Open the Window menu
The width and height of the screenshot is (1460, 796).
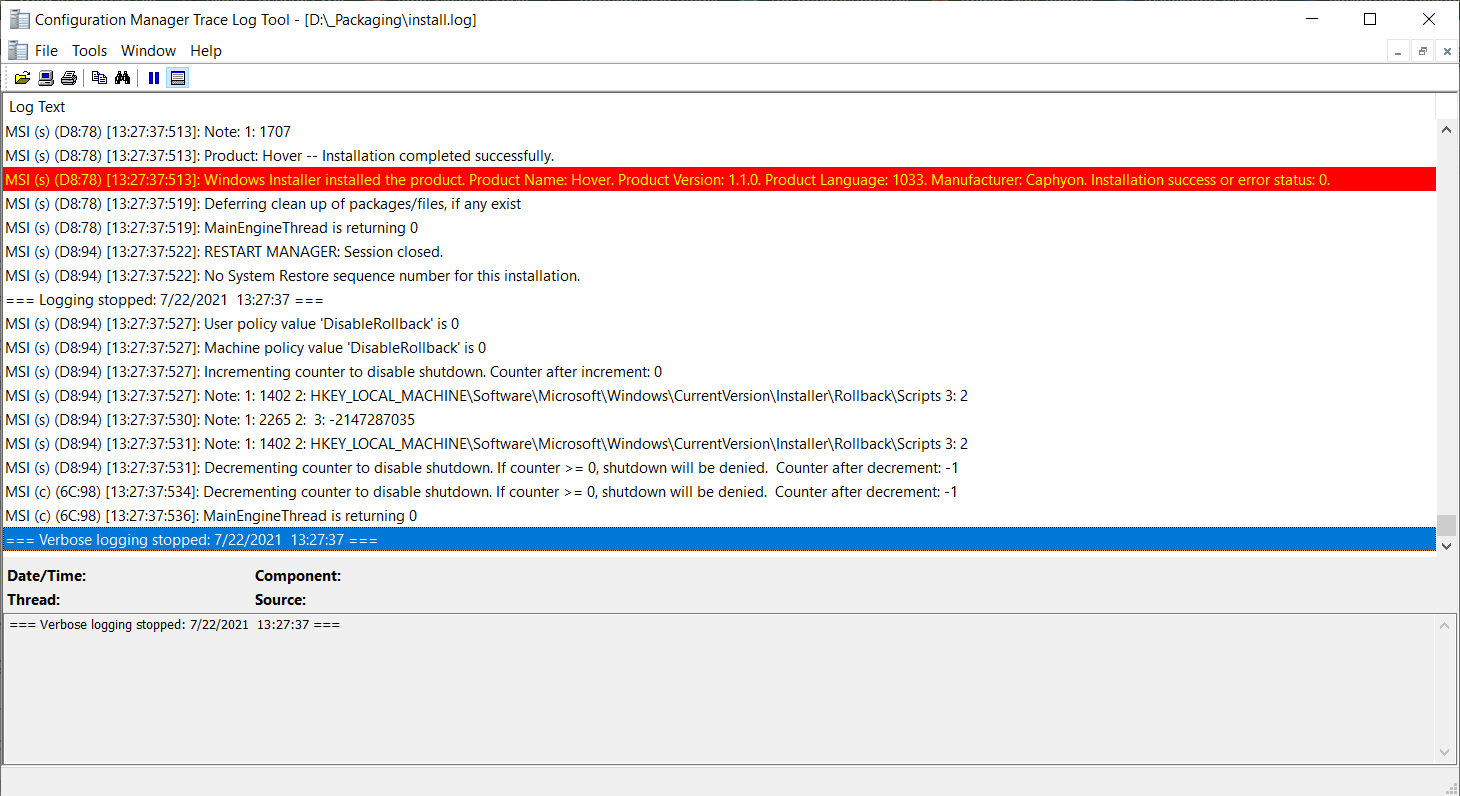click(148, 51)
